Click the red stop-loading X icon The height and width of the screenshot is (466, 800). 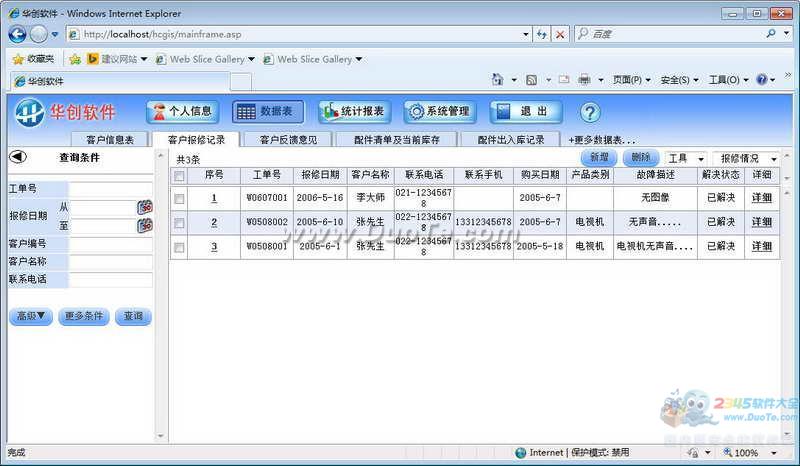click(560, 34)
